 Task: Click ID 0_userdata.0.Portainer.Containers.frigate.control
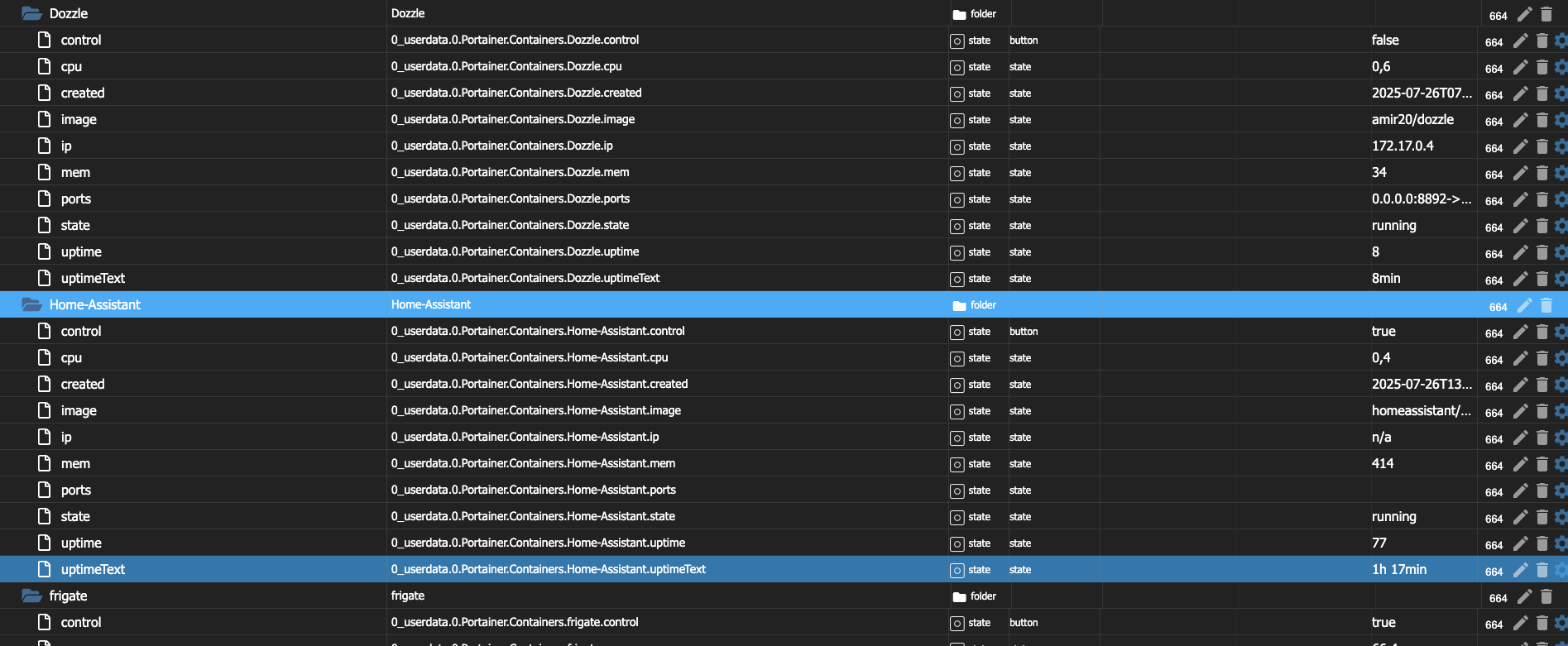click(x=515, y=623)
